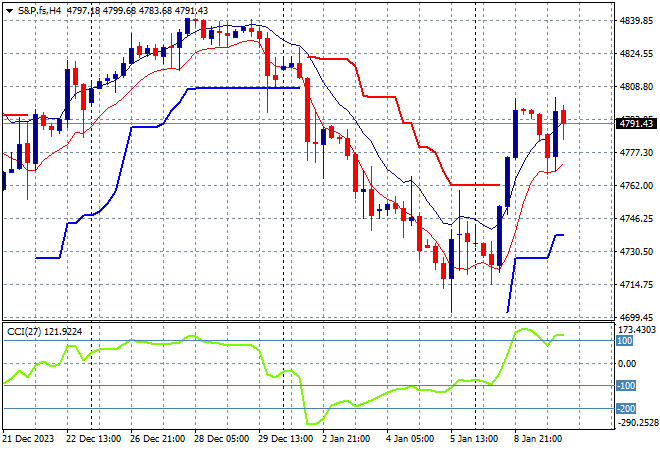The width and height of the screenshot is (660, 450).
Task: Open the chart menu triangle beside S&P.fs
Action: click(8, 9)
